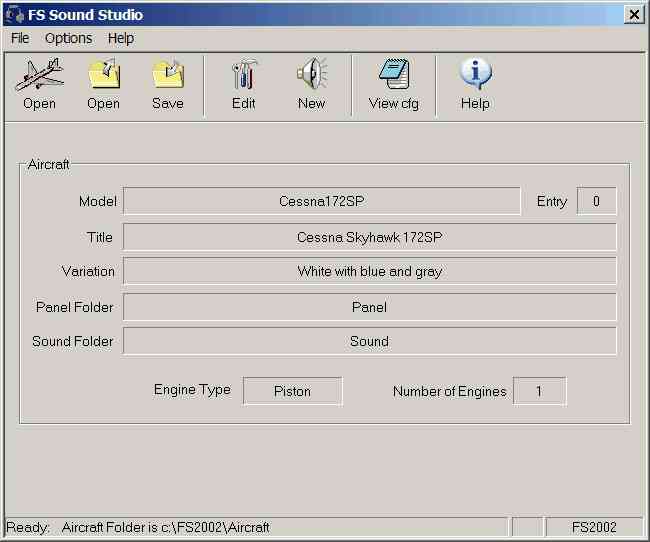Select Variation field White with blue and gray

[x=369, y=271]
